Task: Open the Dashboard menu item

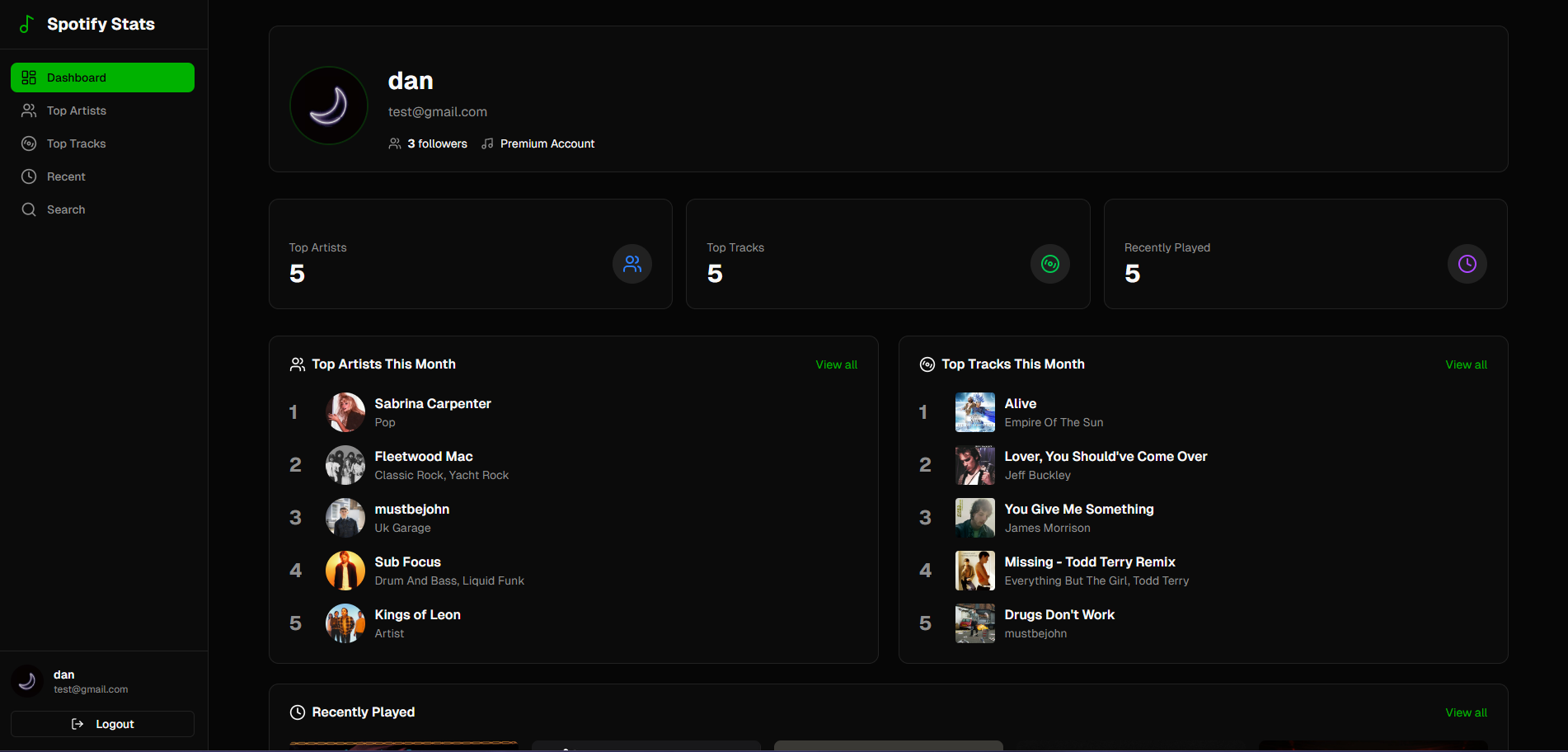Action: pyautogui.click(x=102, y=78)
